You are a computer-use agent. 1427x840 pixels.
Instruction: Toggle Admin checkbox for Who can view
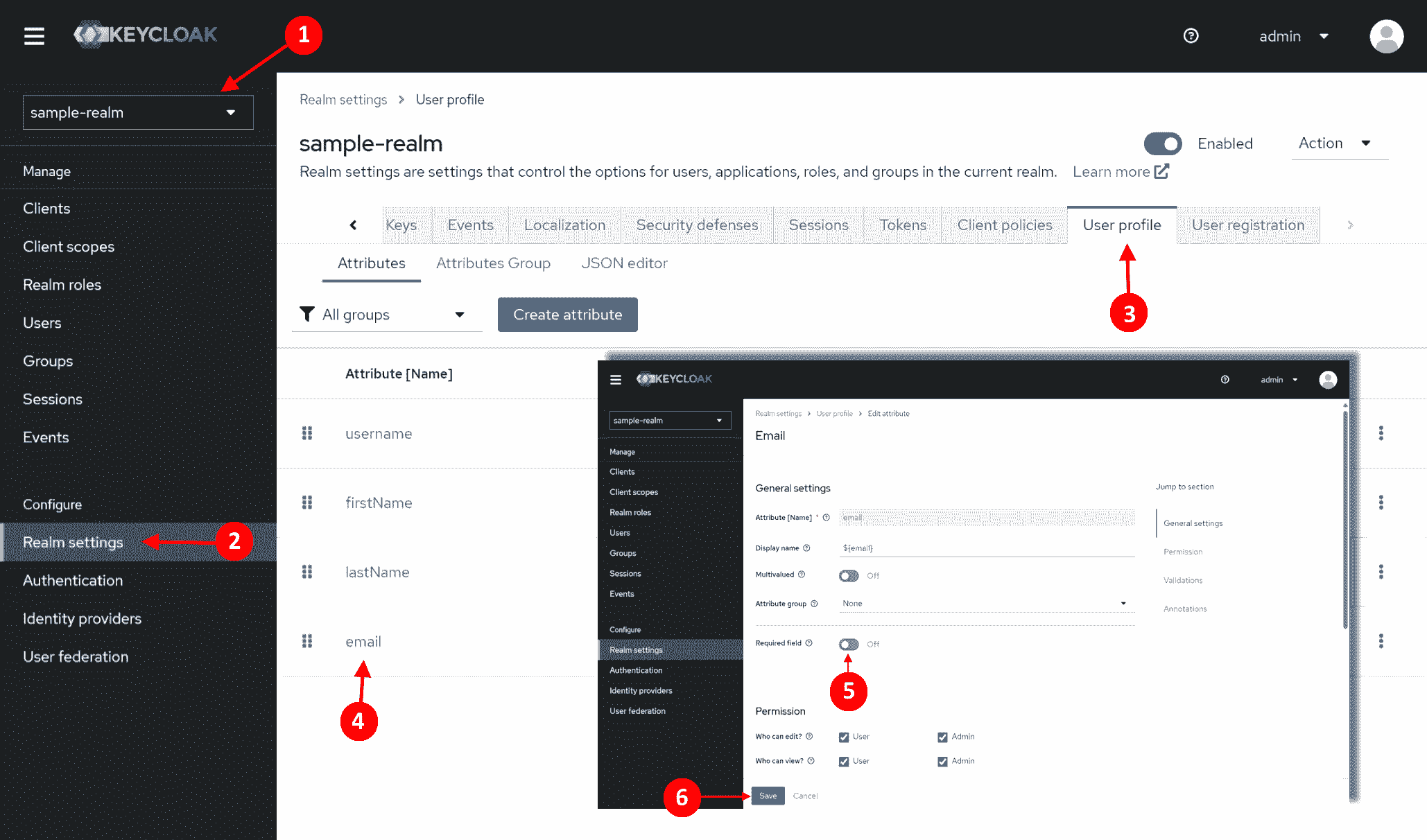click(942, 762)
